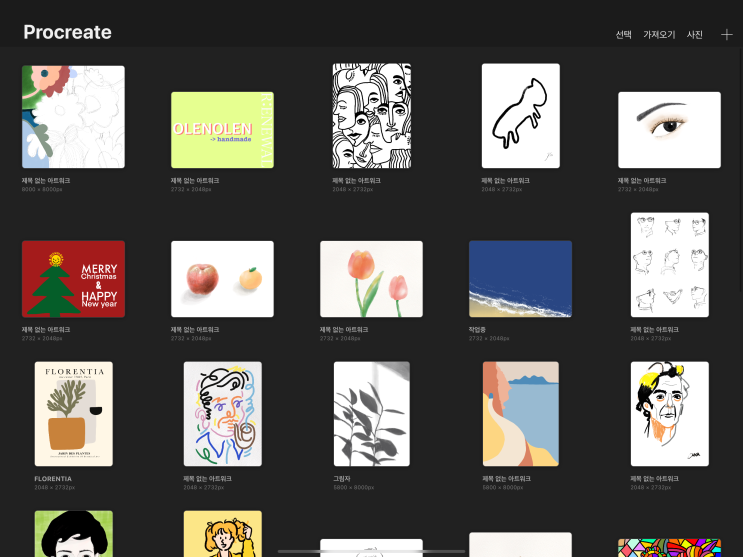Open the FLORENTIA plant poster artwork
The image size is (743, 557).
point(73,414)
